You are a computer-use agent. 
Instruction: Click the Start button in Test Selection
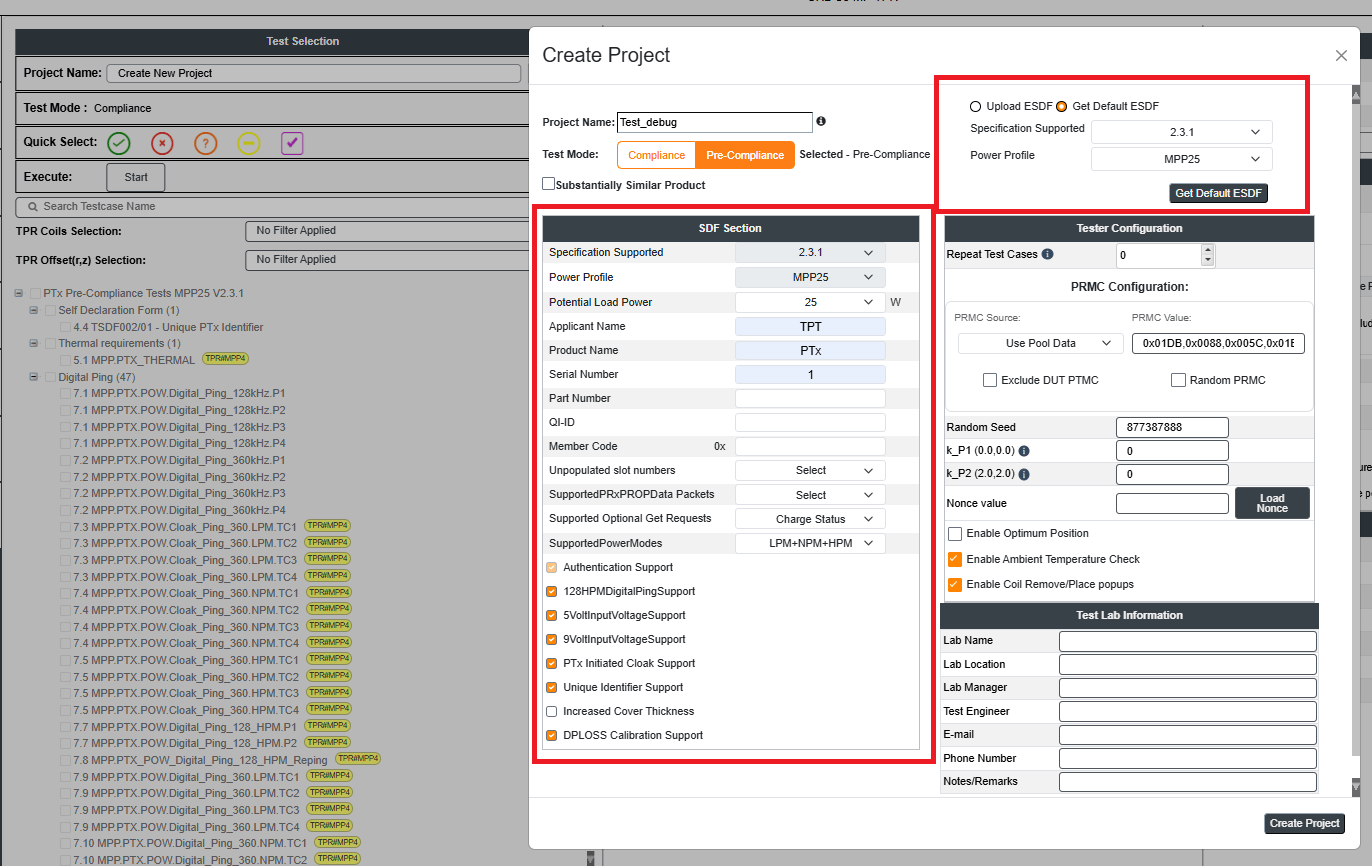[x=136, y=177]
